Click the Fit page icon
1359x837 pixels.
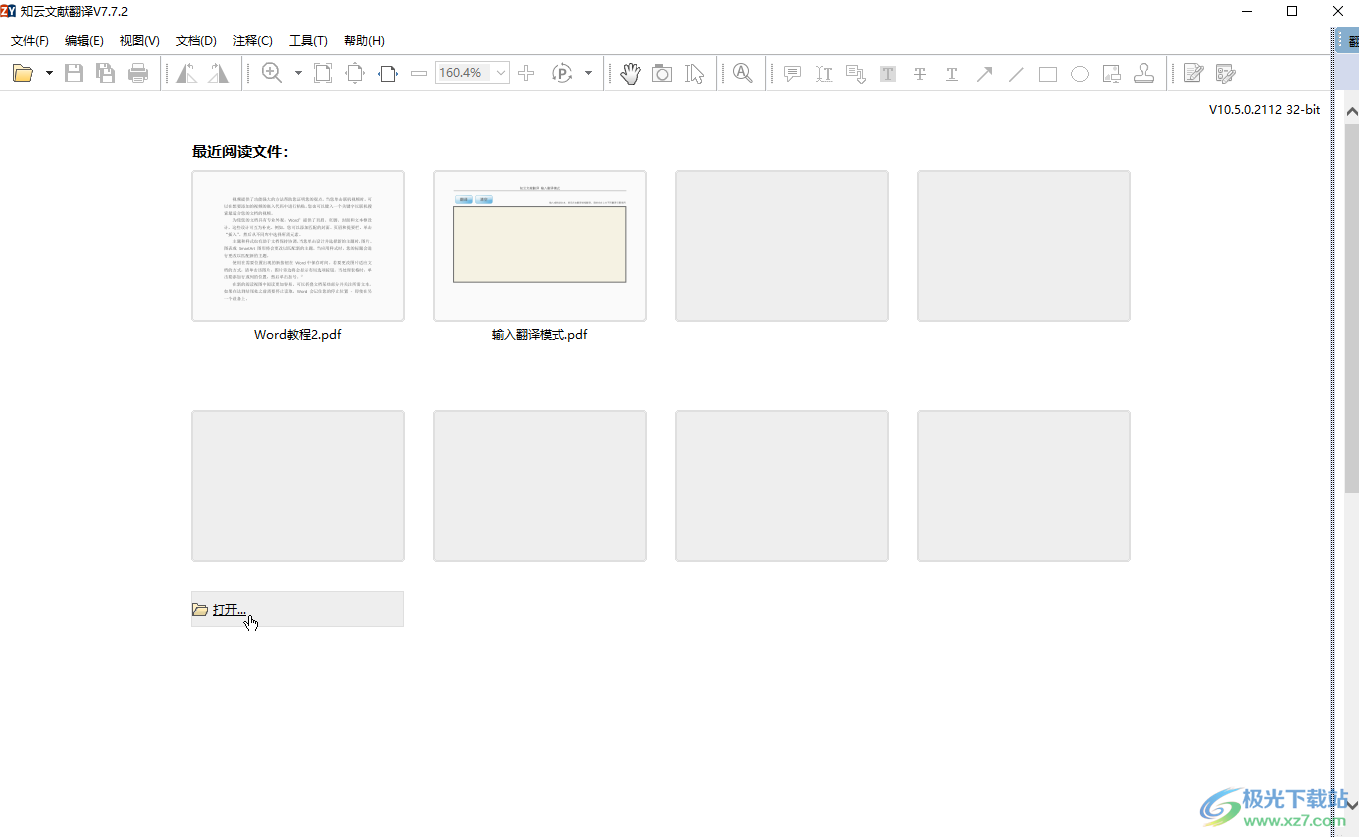tap(355, 73)
